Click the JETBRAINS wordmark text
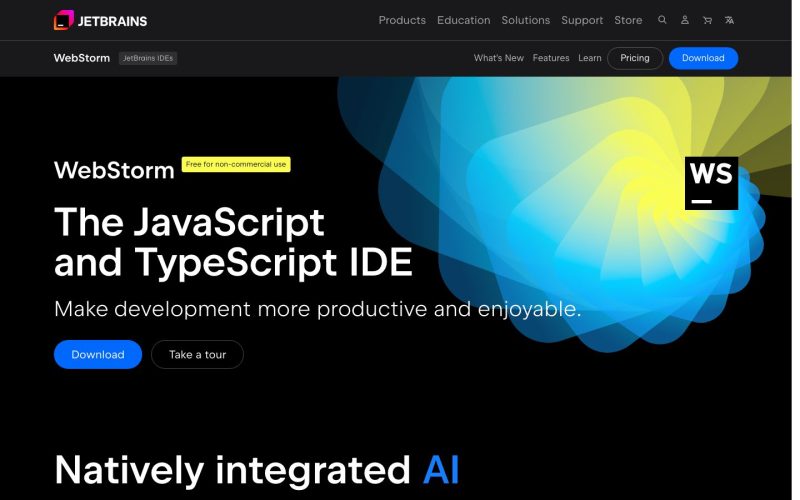800x500 pixels. click(x=112, y=21)
